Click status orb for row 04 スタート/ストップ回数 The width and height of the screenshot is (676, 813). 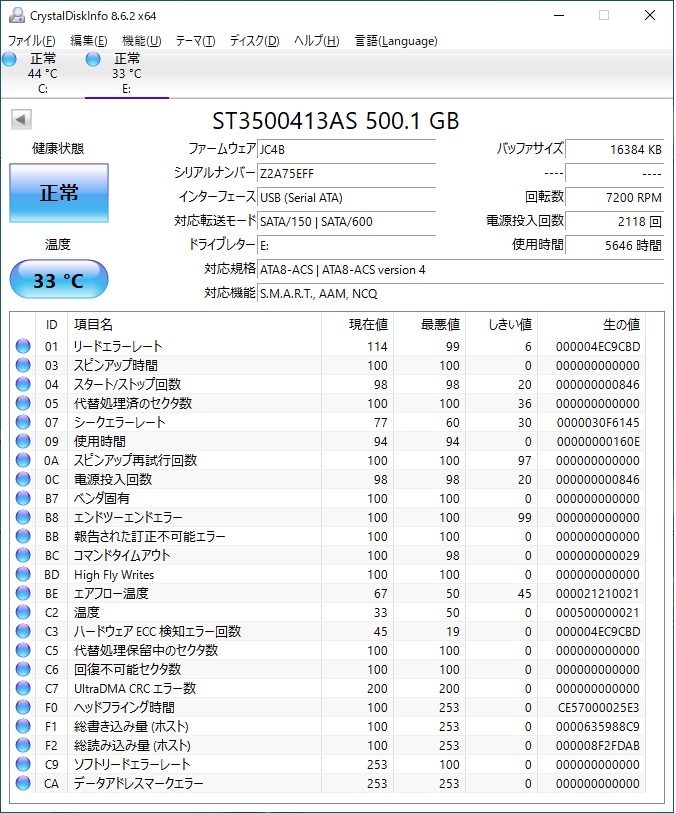(23, 384)
